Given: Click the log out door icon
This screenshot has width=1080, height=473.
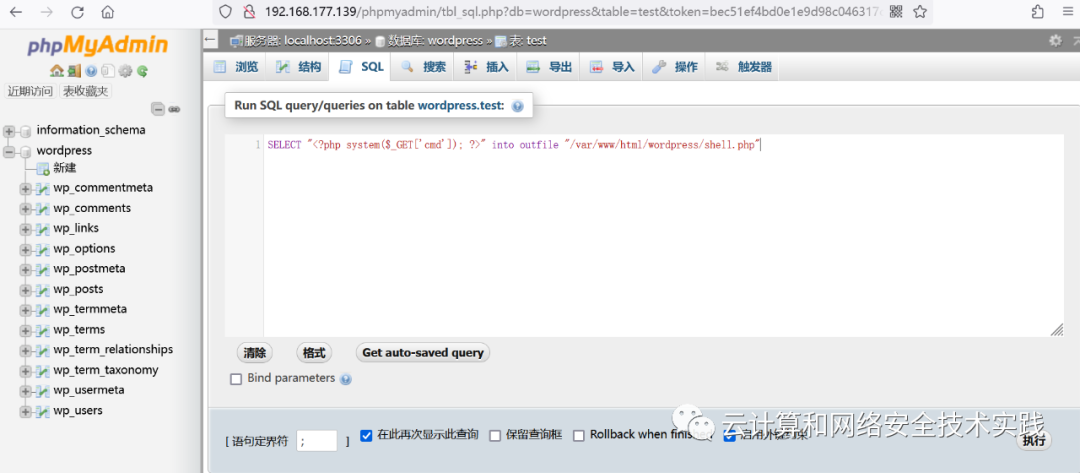Looking at the screenshot, I should pos(74,70).
